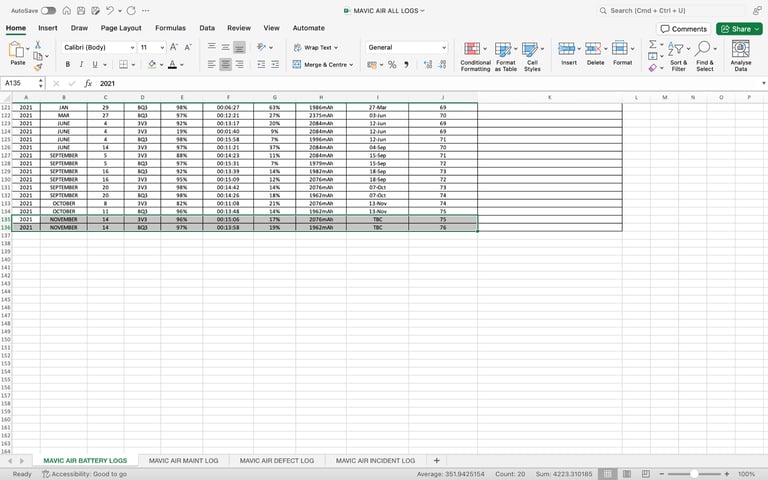Click the Comments button
Viewport: 768px width, 480px height.
[x=684, y=29]
